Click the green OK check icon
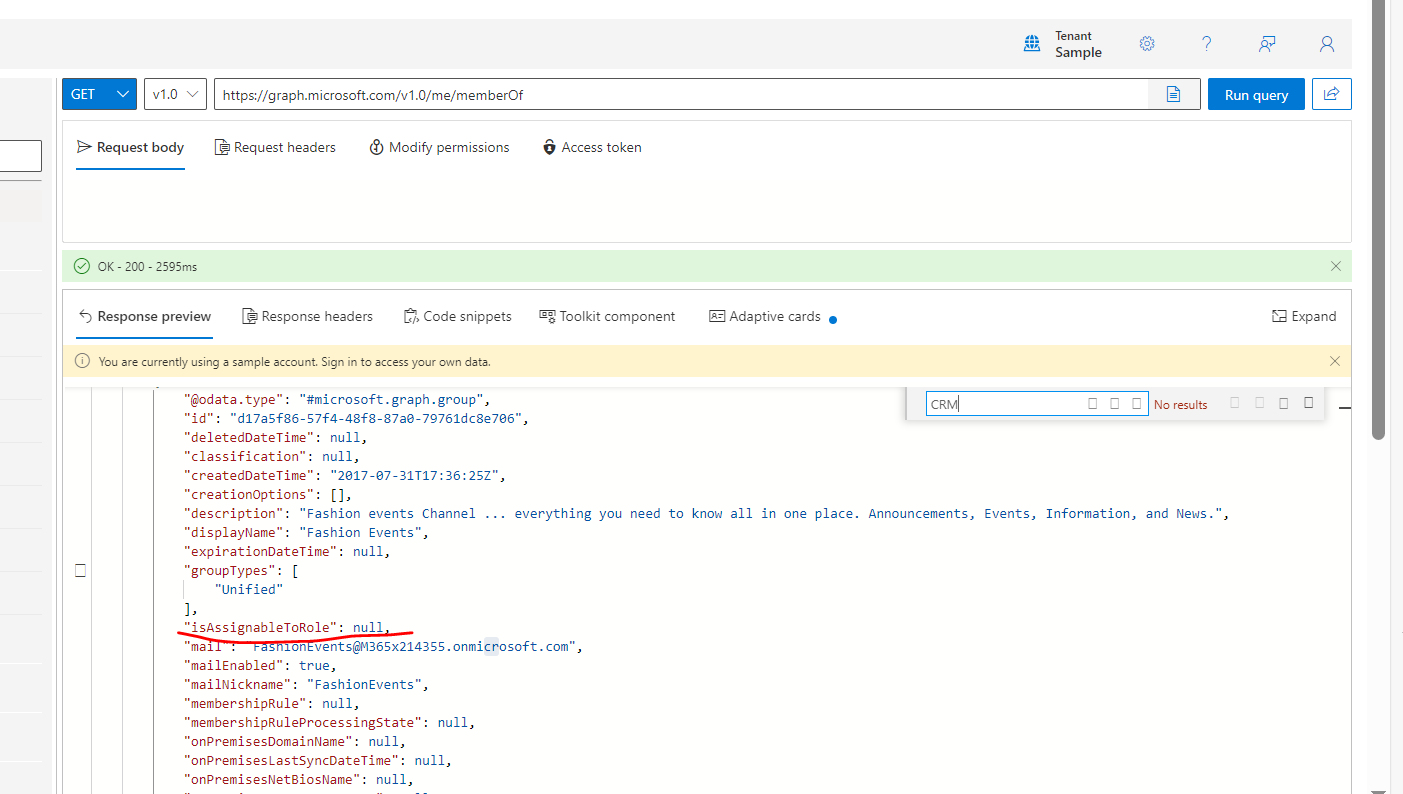 point(82,266)
